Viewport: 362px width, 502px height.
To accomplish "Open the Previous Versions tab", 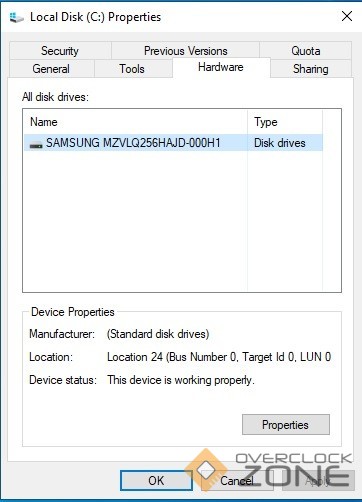I will pyautogui.click(x=185, y=51).
